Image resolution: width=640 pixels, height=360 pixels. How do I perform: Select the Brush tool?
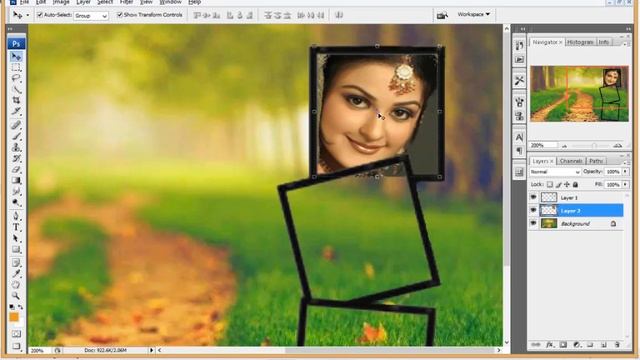pos(16,136)
